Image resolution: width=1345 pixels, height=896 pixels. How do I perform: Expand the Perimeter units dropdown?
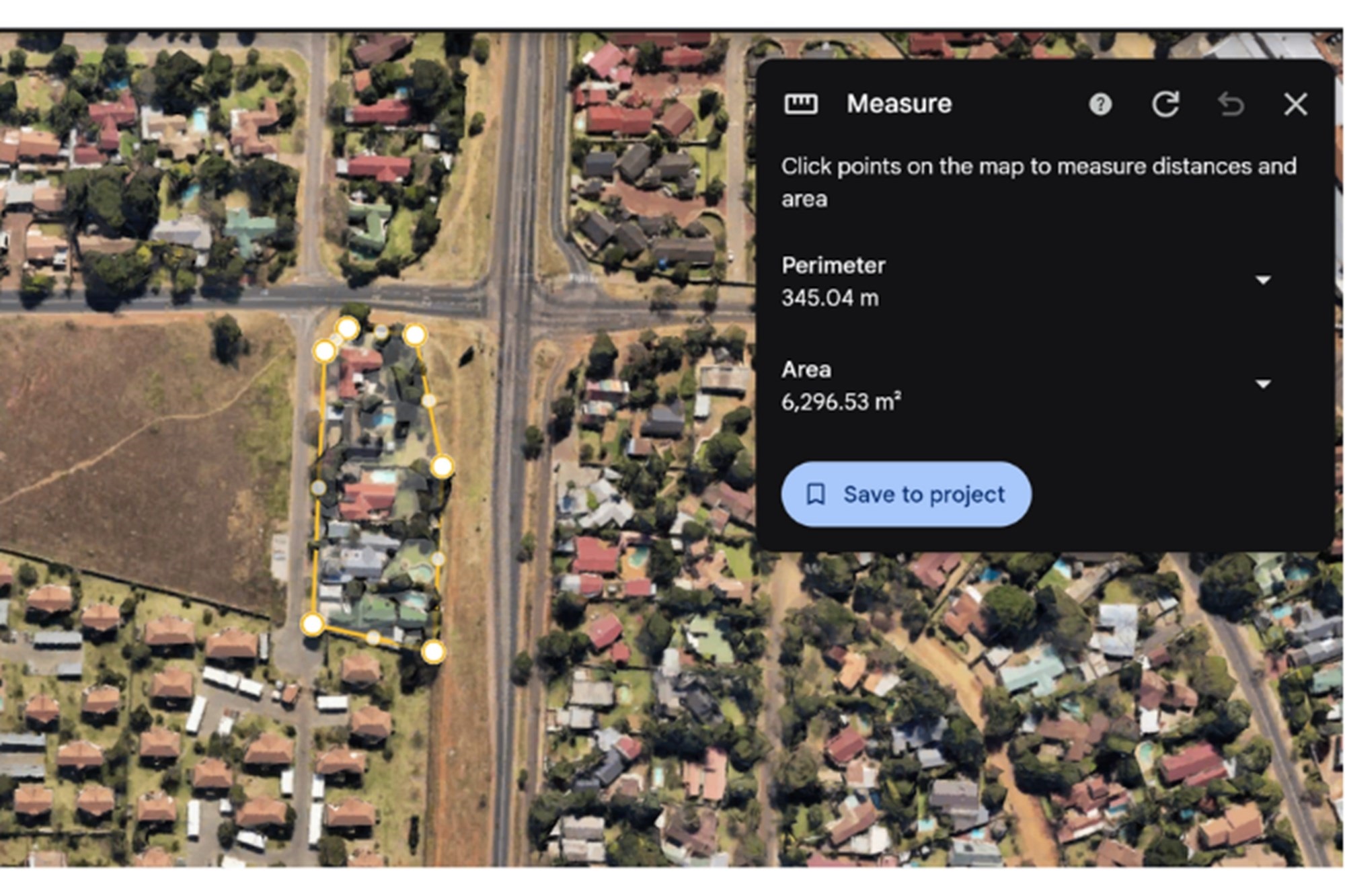click(1263, 280)
